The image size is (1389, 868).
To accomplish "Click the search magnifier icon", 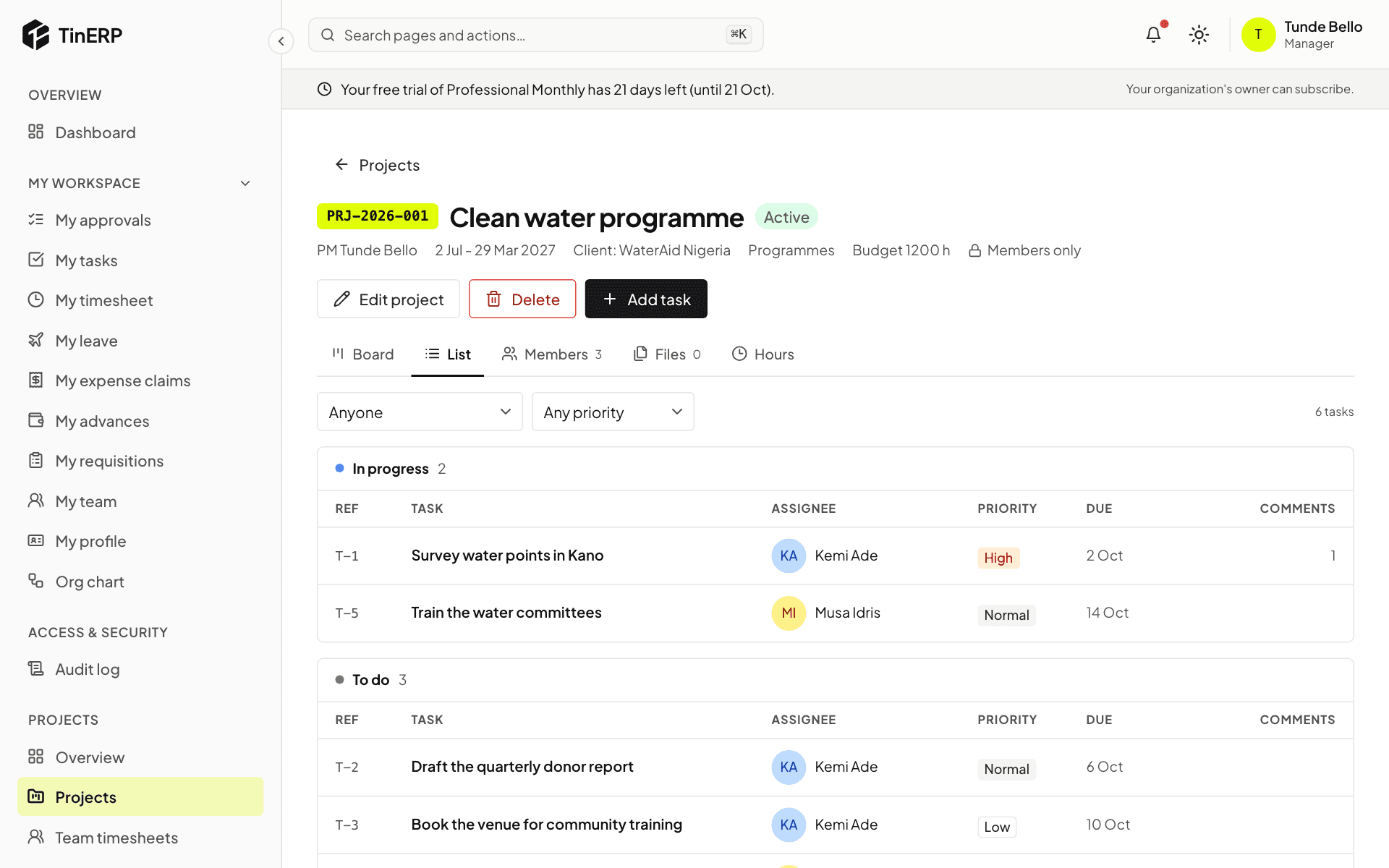I will click(328, 35).
